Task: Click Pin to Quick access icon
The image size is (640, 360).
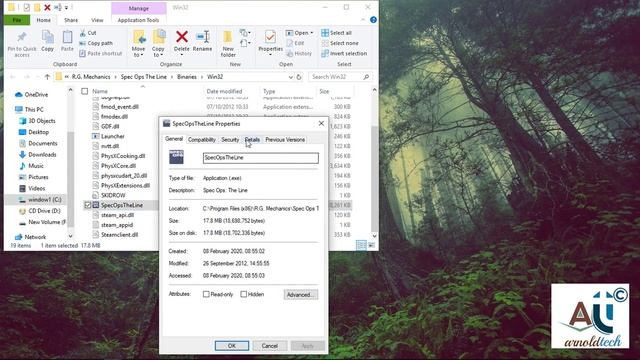Action: [x=22, y=38]
